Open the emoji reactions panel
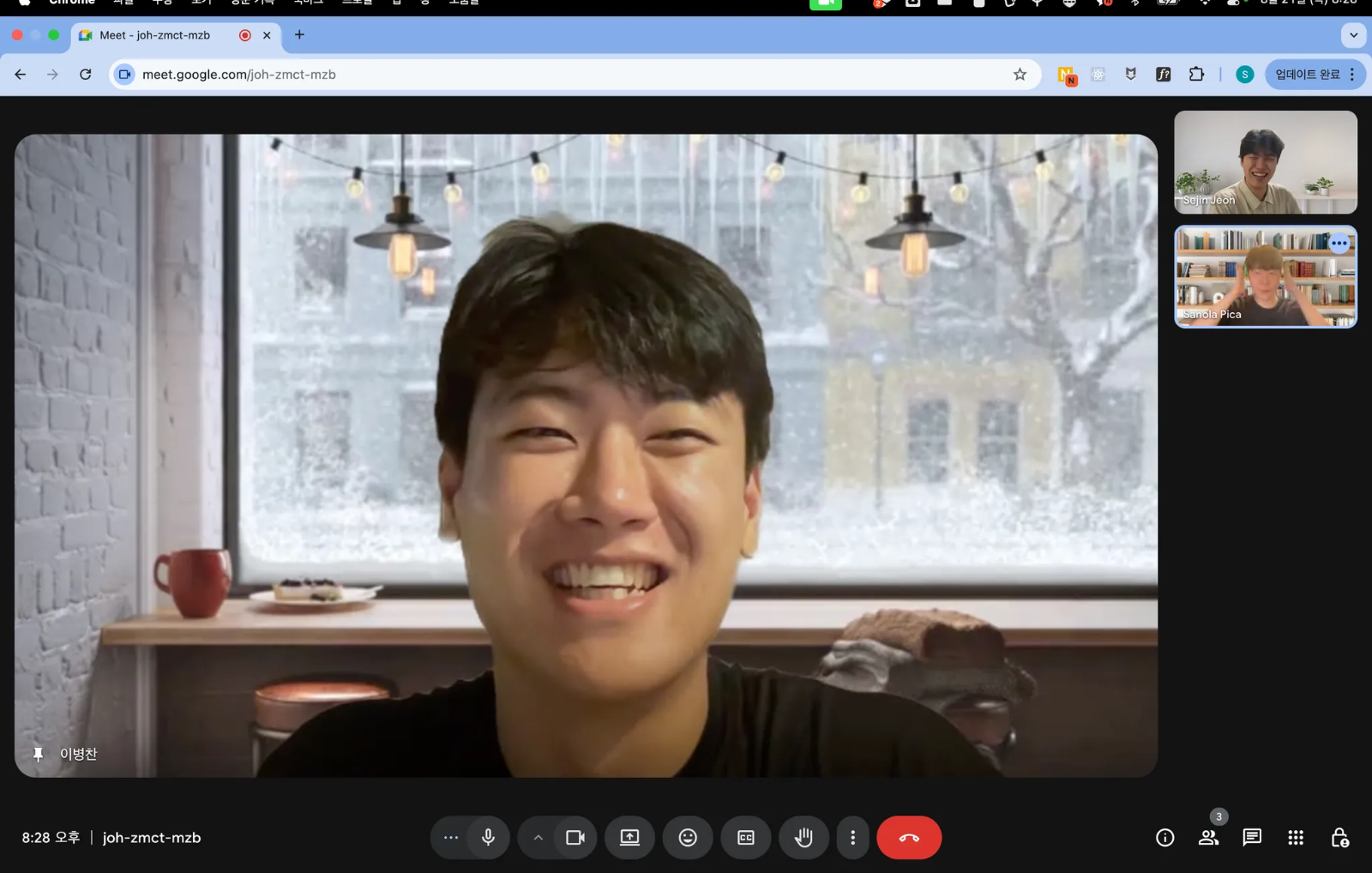1372x873 pixels. click(x=688, y=837)
